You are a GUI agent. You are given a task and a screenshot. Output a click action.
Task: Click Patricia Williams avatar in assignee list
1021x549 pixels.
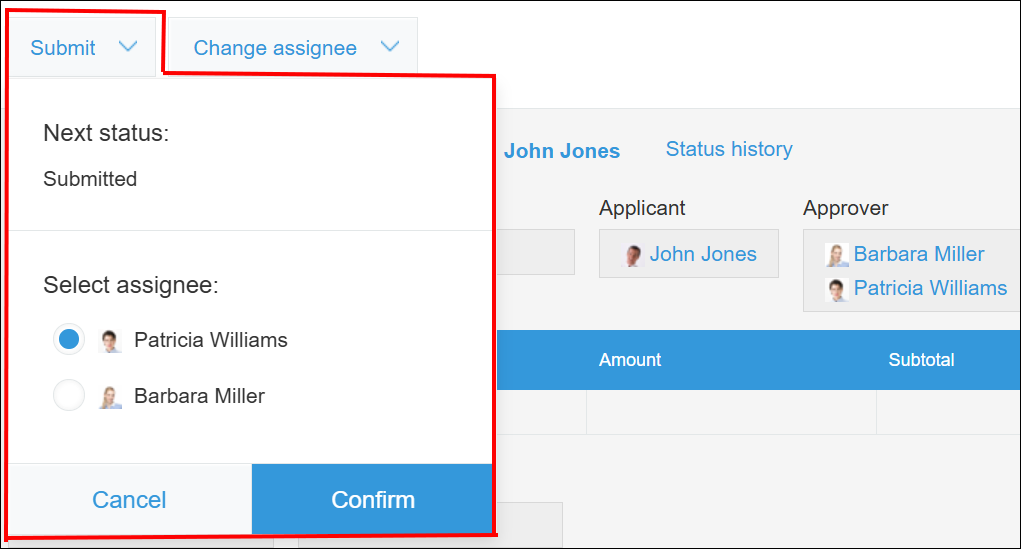tap(111, 341)
